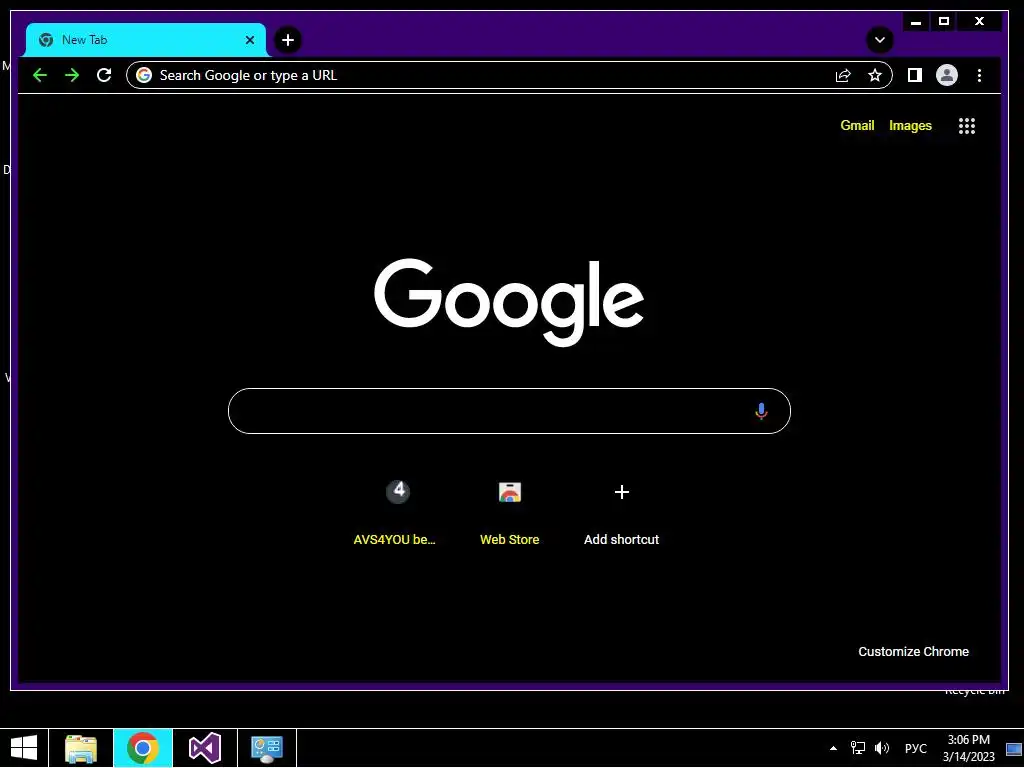1024x768 pixels.
Task: Launch Visual Studio from the taskbar
Action: (204, 748)
